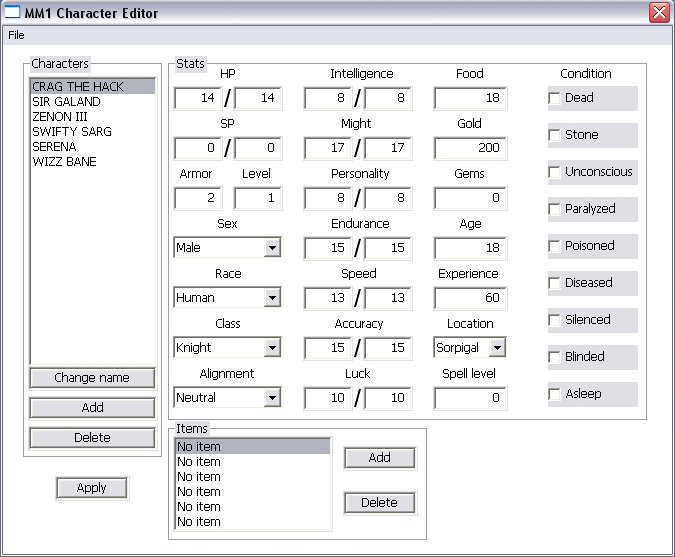The image size is (675, 557).
Task: Click Add button under Characters list
Action: [92, 408]
